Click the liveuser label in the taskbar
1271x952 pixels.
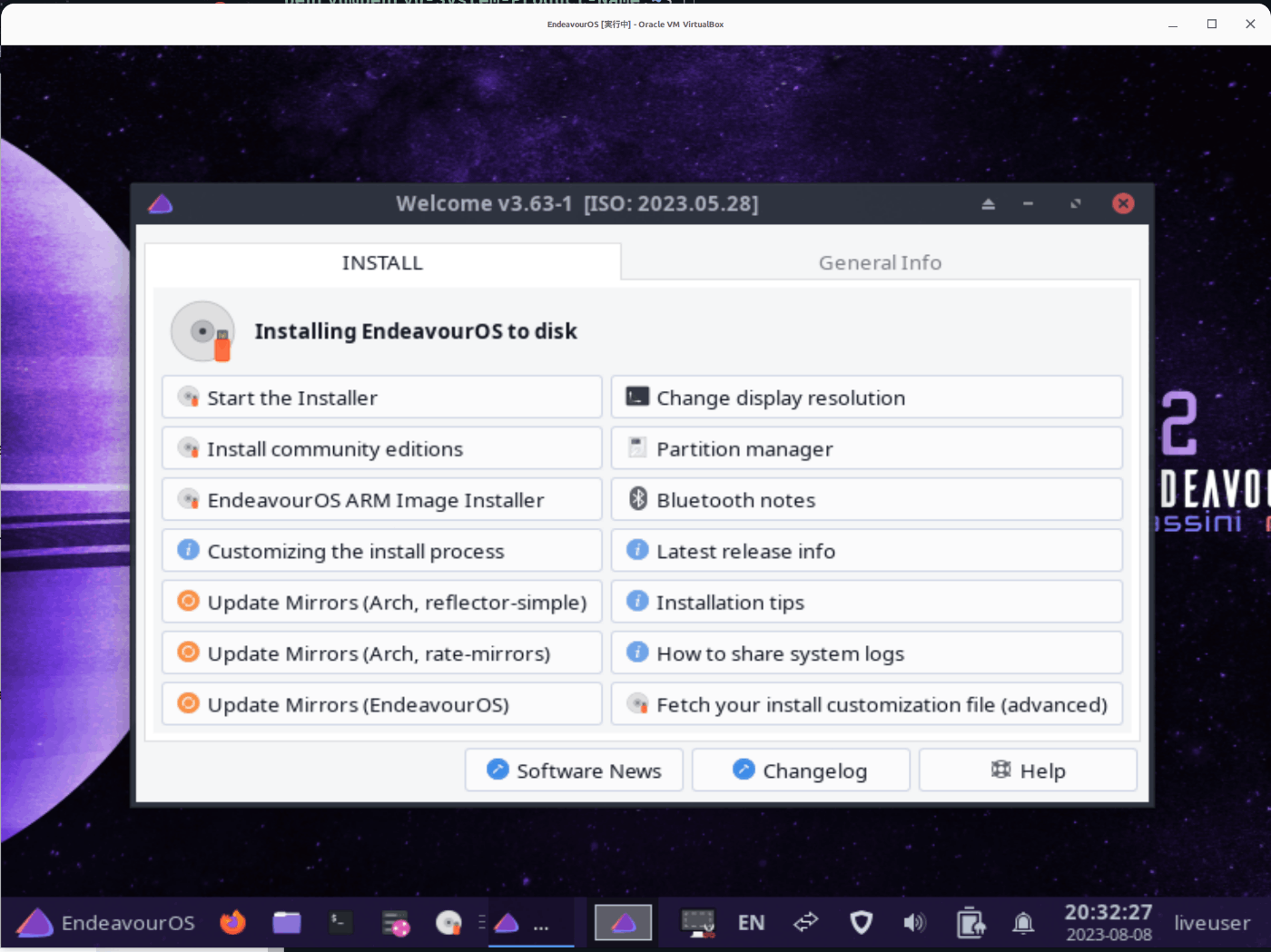(1212, 923)
